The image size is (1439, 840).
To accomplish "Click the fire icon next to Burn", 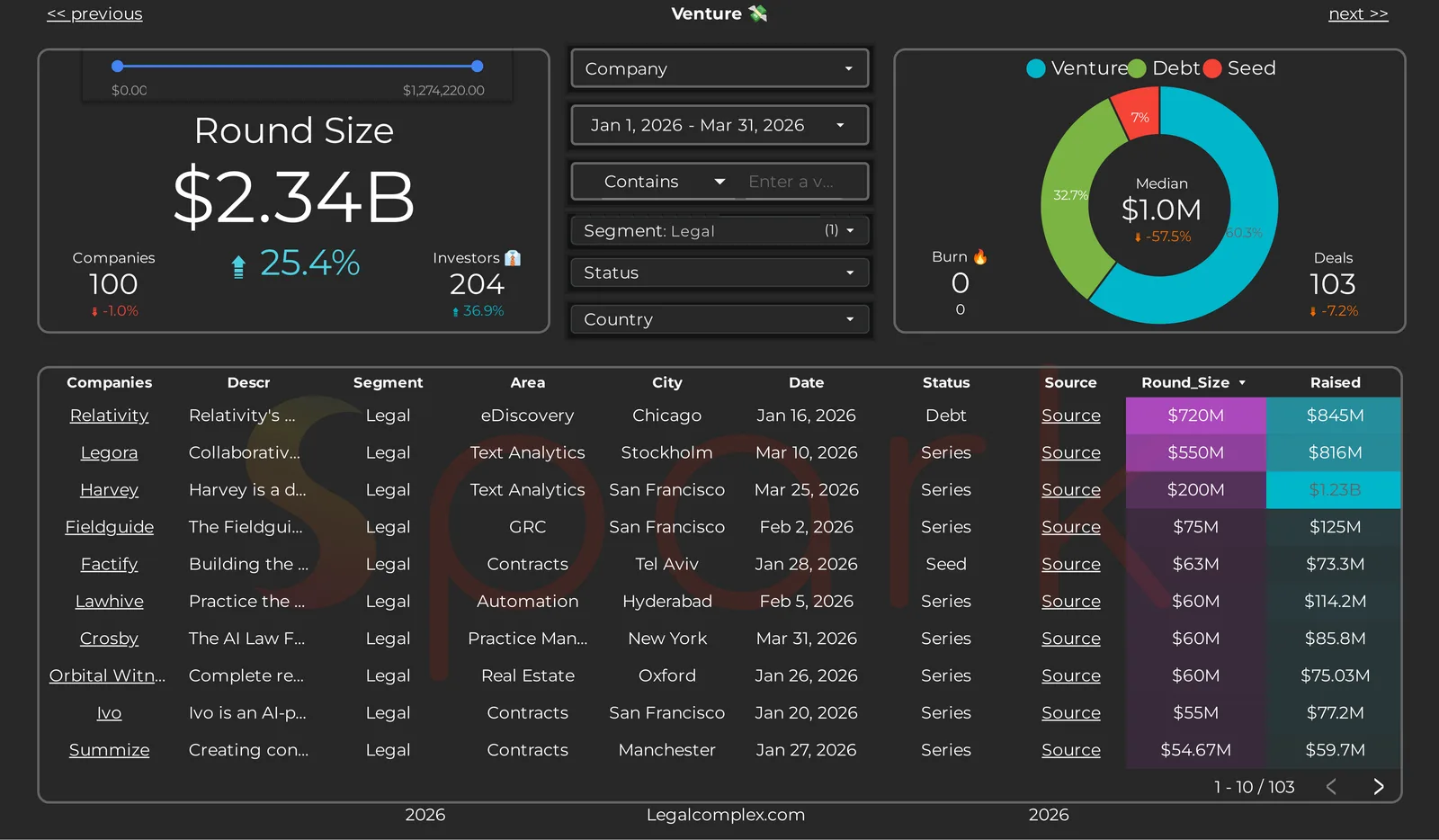I will click(980, 257).
